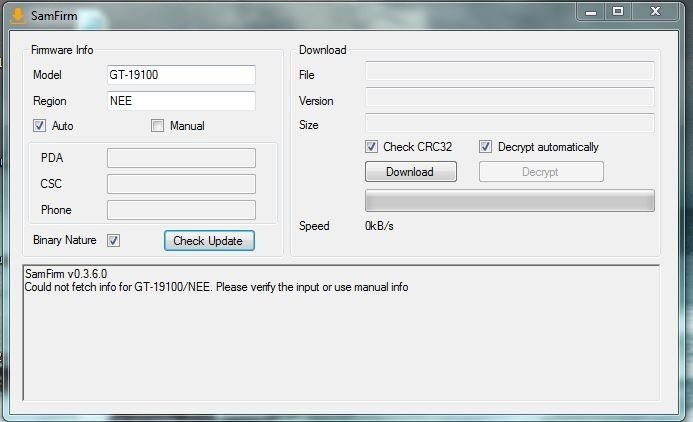The height and width of the screenshot is (422, 693).
Task: Click the Model label
Action: pyautogui.click(x=47, y=75)
